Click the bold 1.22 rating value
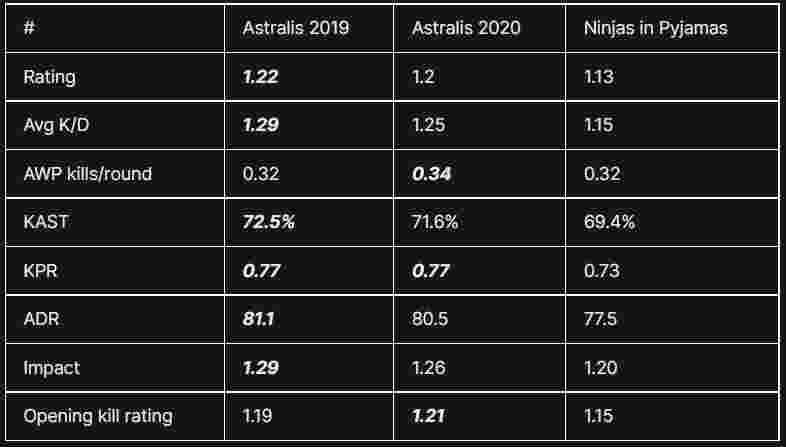 point(260,77)
